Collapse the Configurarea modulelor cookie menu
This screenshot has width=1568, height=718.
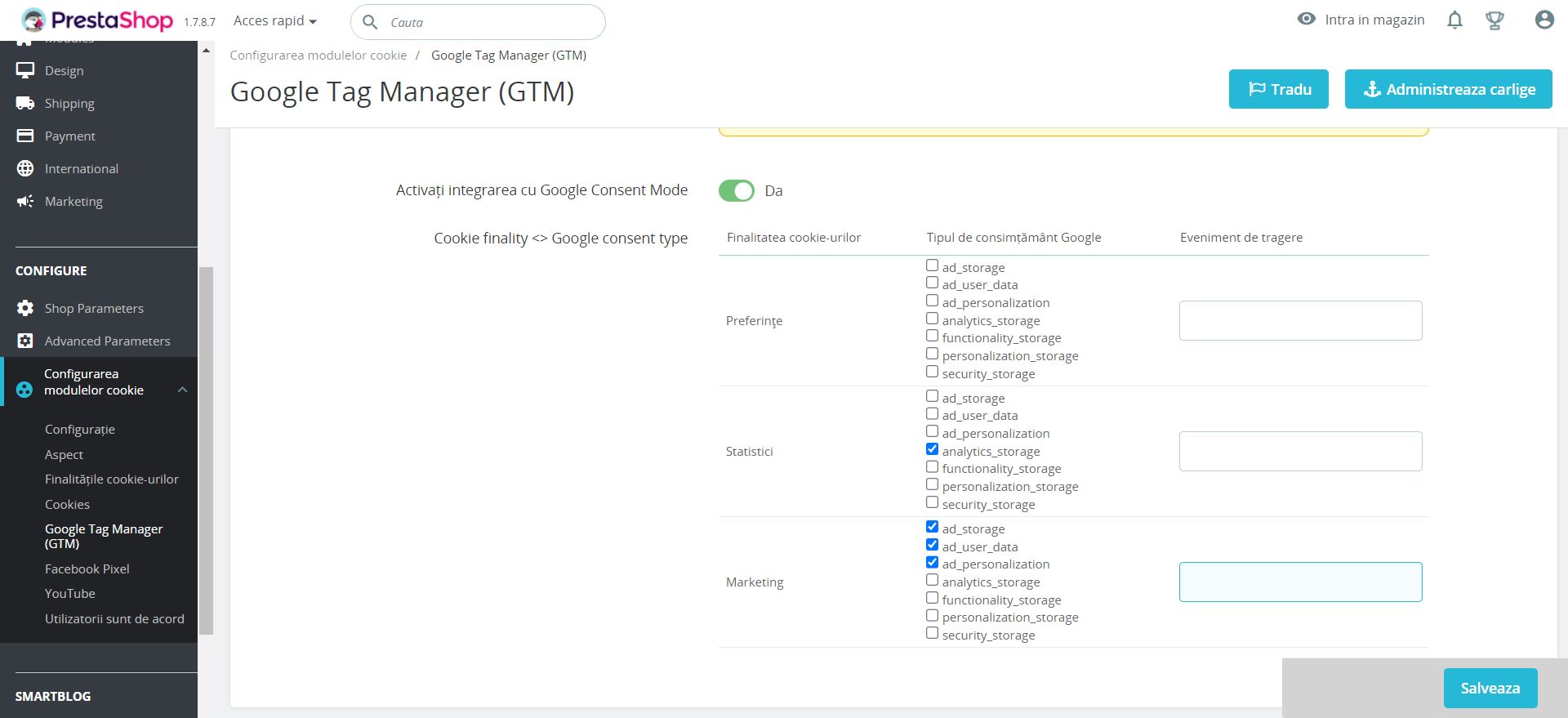coord(183,390)
